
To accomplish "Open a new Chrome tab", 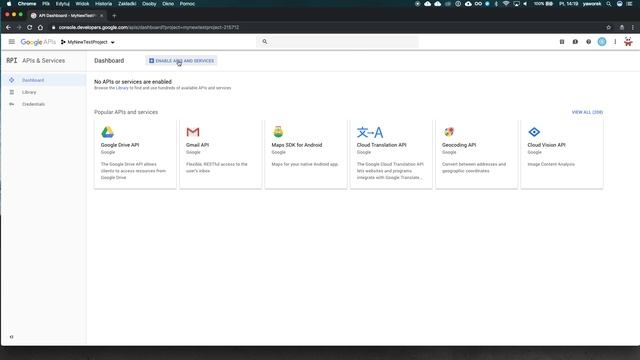I will 114,16.
